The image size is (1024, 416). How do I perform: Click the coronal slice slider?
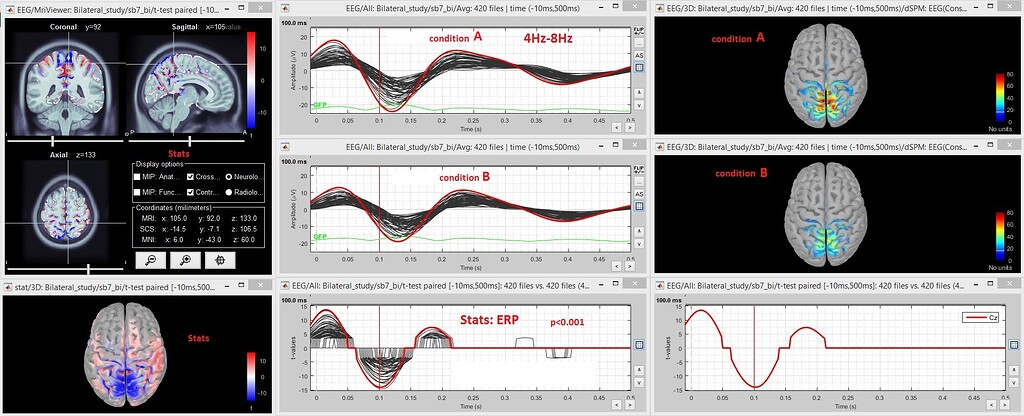tap(66, 140)
